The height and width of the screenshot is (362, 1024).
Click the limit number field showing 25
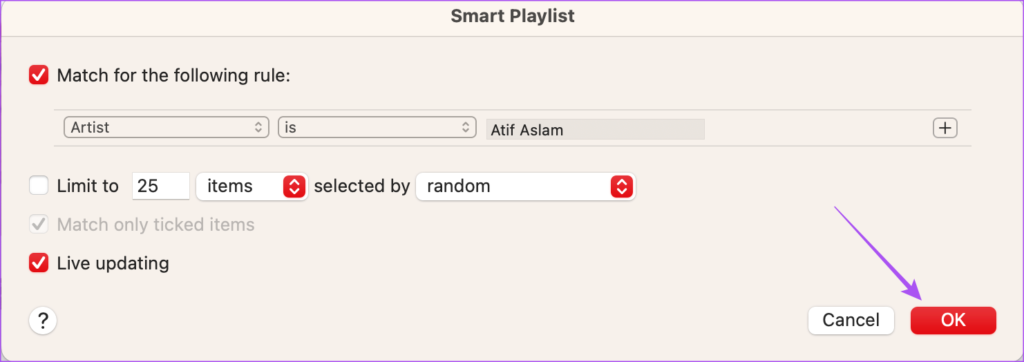(x=161, y=187)
